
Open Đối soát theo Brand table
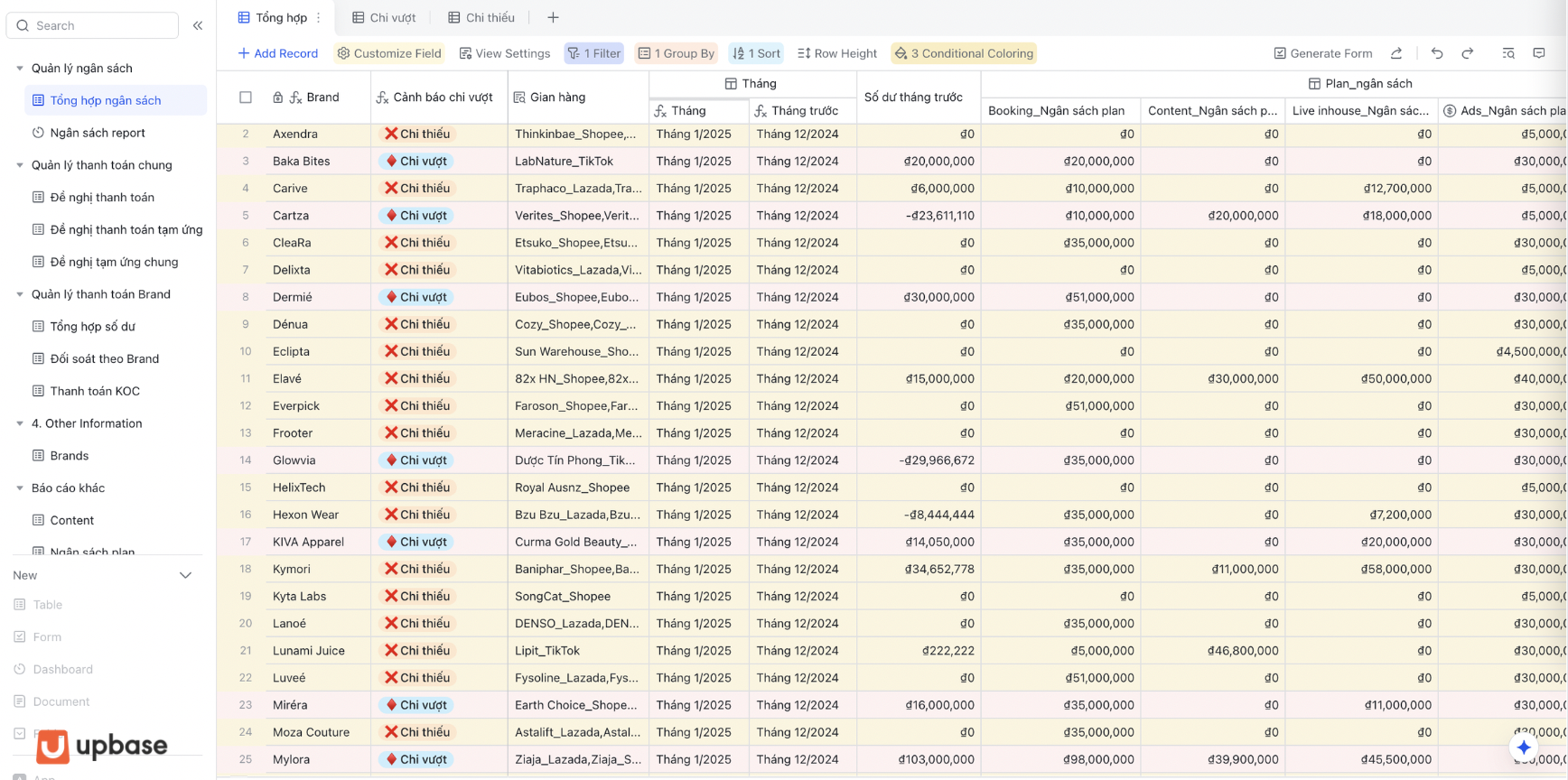(x=96, y=358)
